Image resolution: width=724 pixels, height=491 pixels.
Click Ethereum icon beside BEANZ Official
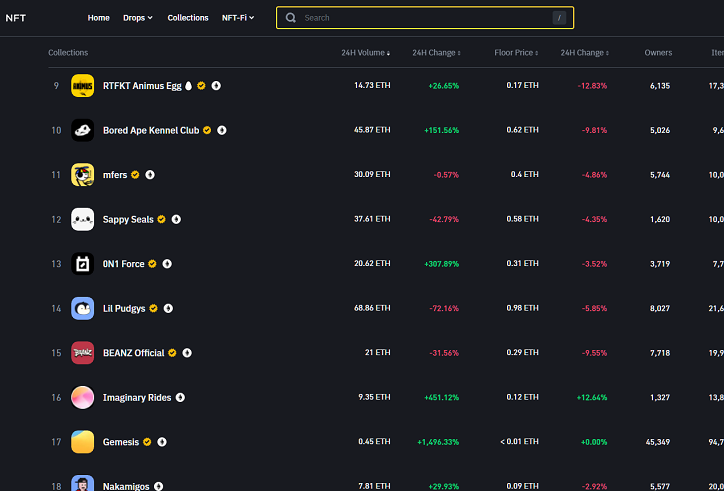[x=187, y=353]
